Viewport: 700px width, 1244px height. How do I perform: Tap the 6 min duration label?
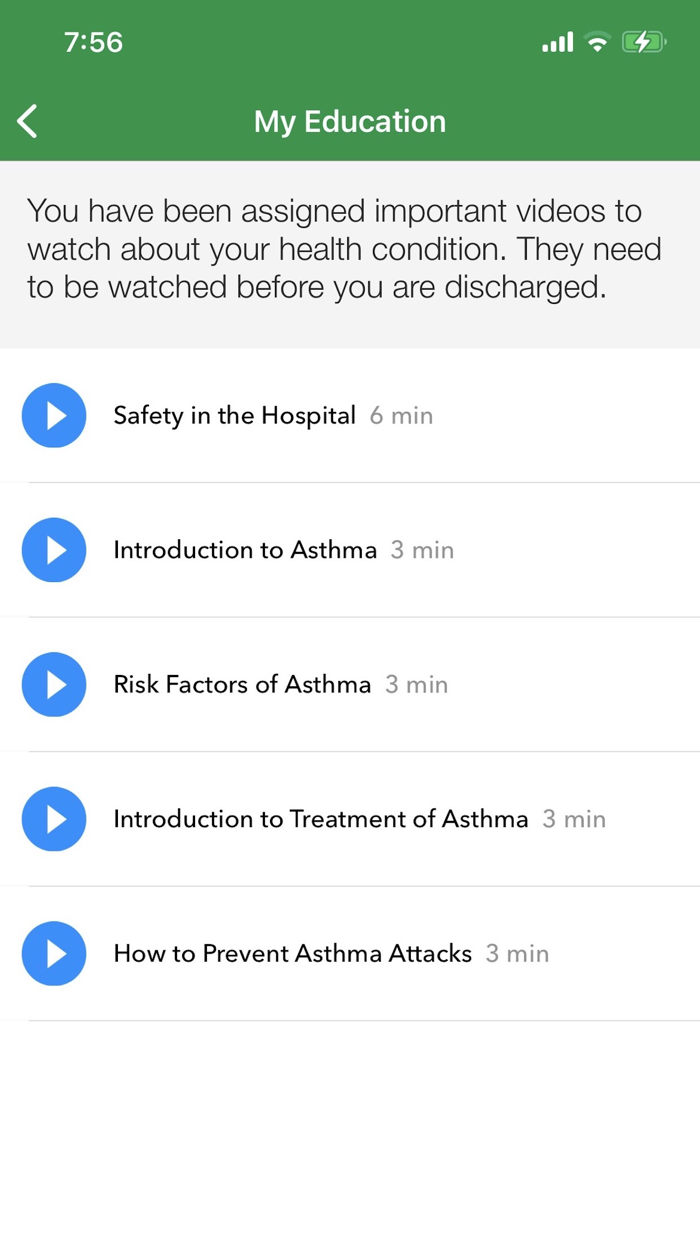(x=401, y=415)
